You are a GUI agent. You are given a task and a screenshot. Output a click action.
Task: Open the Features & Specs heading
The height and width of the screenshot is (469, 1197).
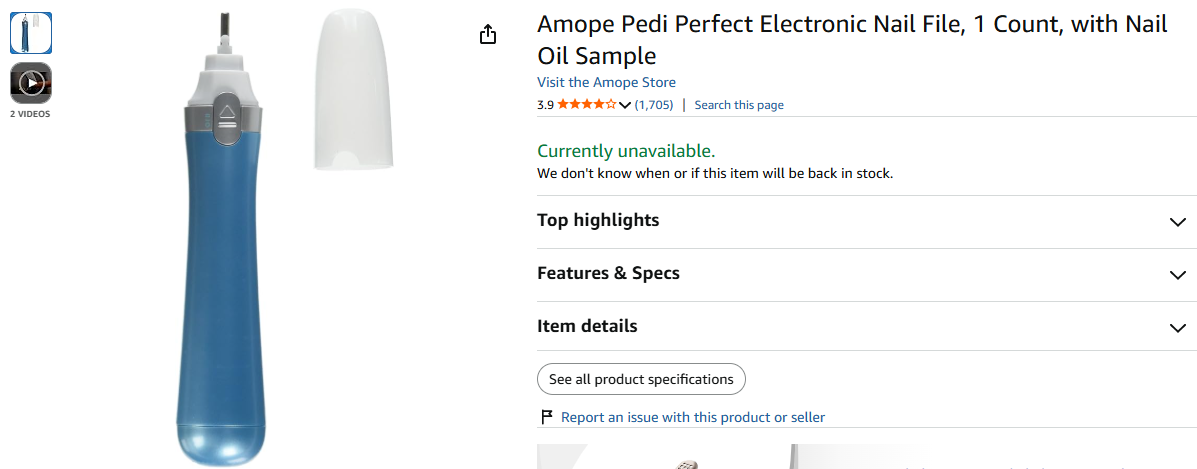[x=608, y=273]
